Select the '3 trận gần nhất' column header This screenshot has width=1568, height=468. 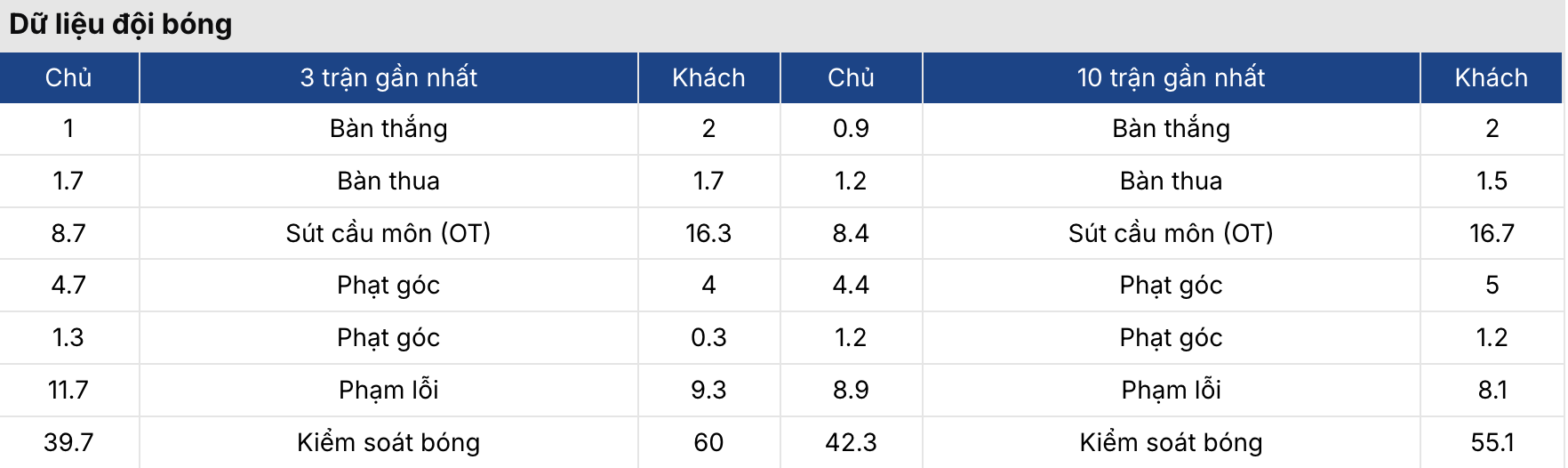388,78
